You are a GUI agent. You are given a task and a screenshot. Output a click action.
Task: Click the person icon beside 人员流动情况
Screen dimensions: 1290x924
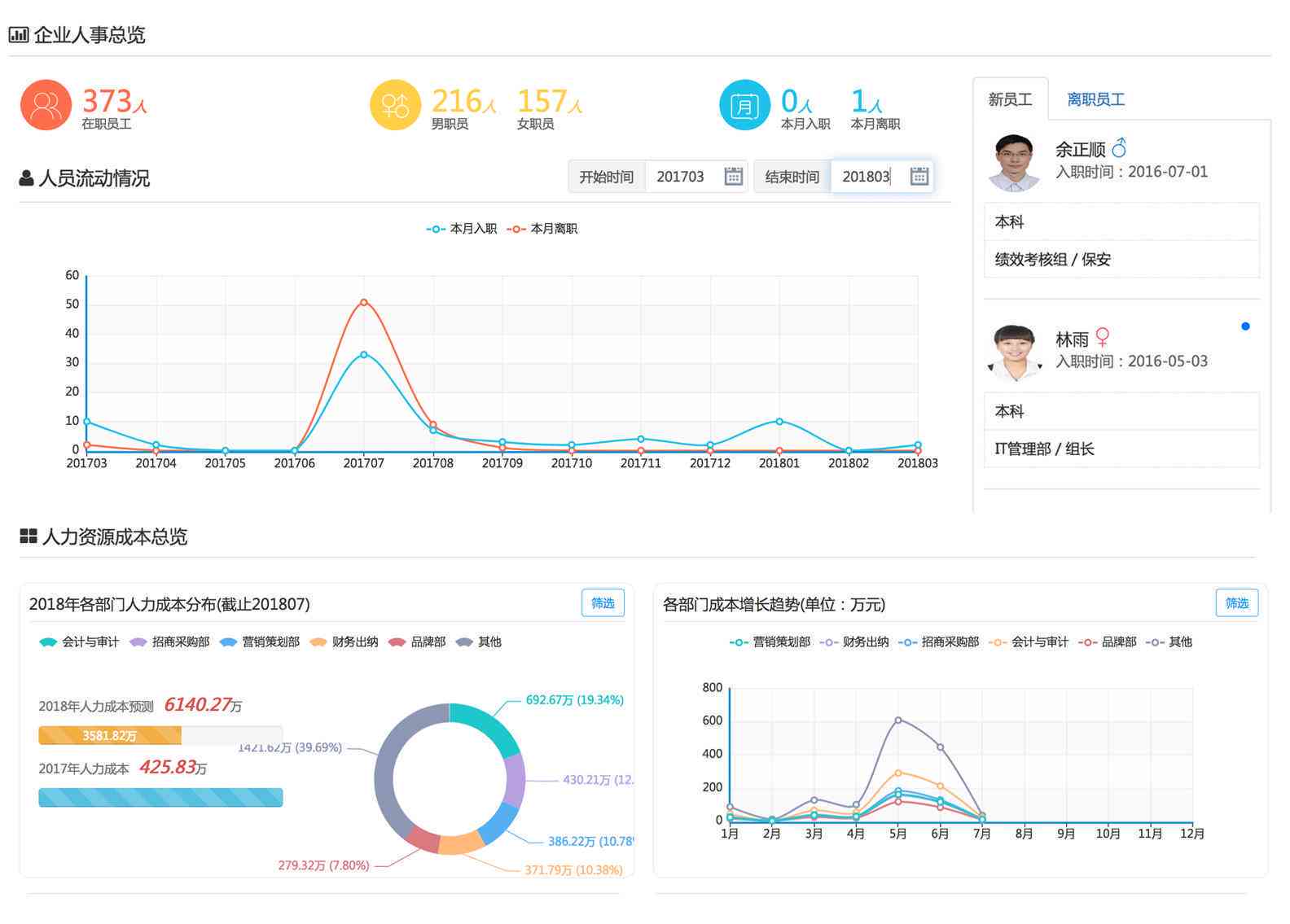coord(27,178)
